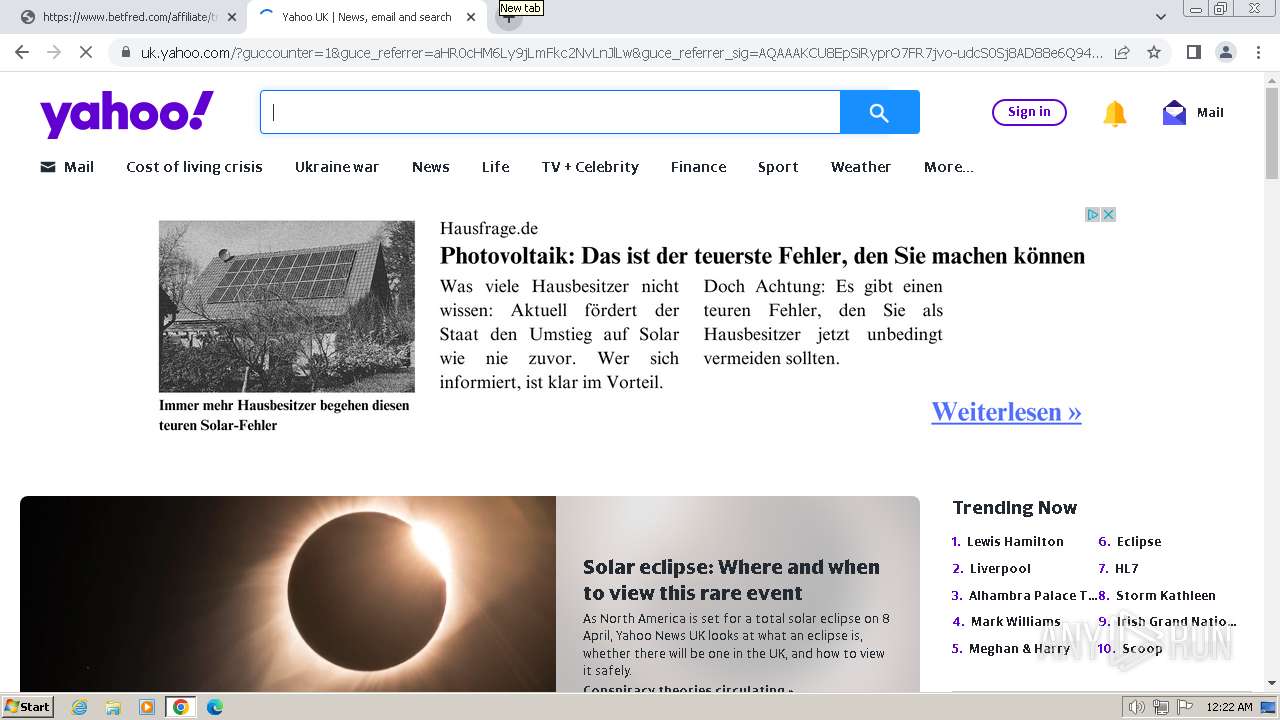Navigate to the Sport section
Viewport: 1280px width, 720px height.
pos(778,167)
